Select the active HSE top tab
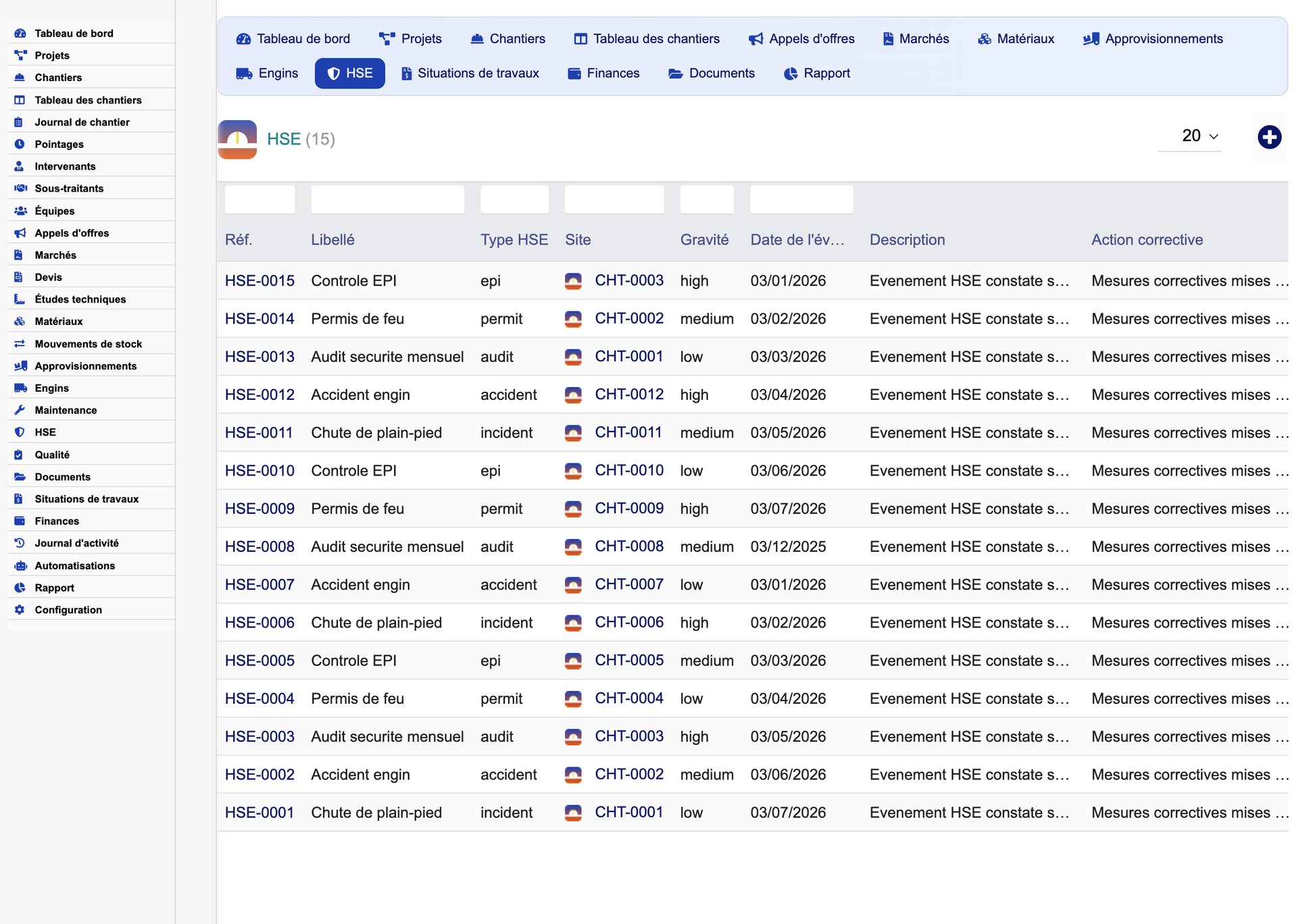The image size is (1315, 924). point(350,73)
